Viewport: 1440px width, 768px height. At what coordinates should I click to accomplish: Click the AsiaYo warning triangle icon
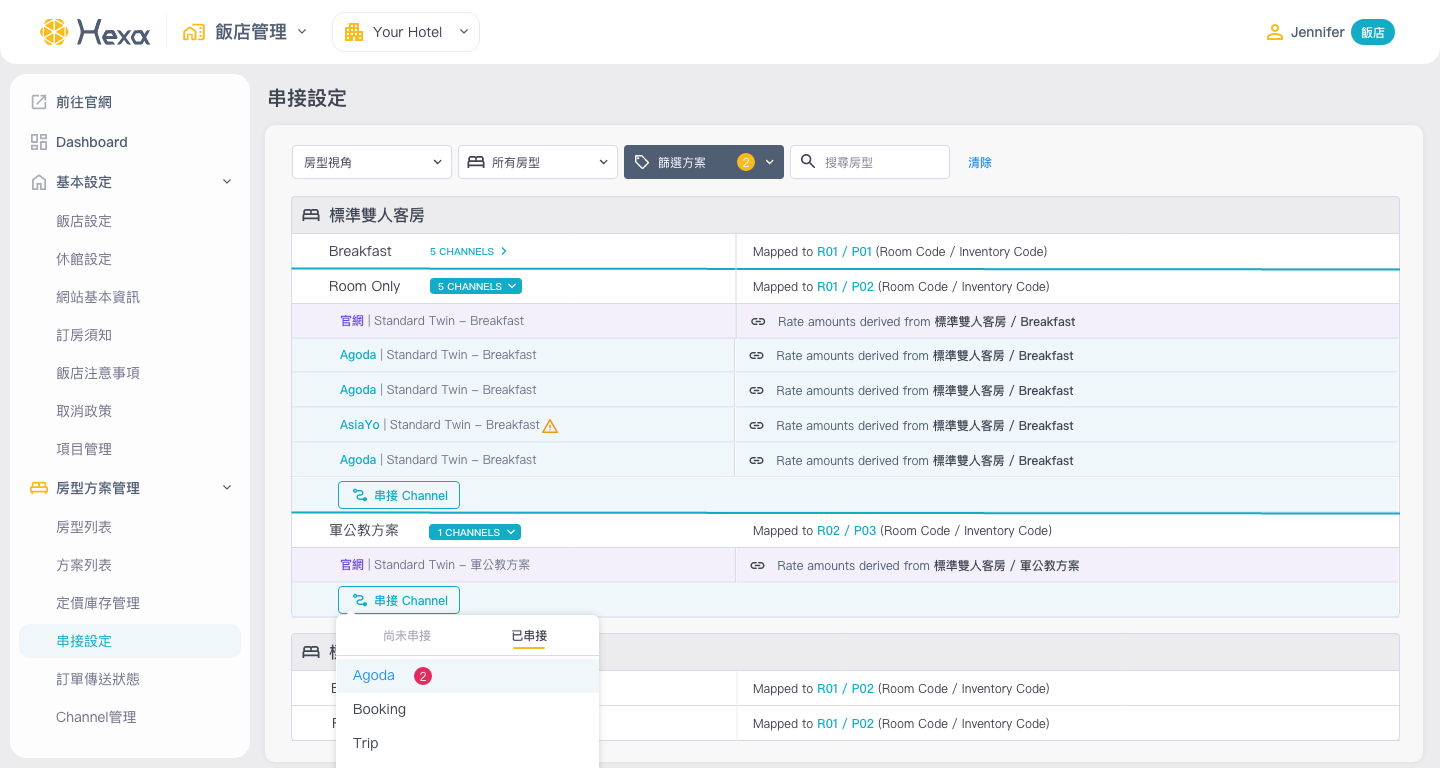pos(550,426)
